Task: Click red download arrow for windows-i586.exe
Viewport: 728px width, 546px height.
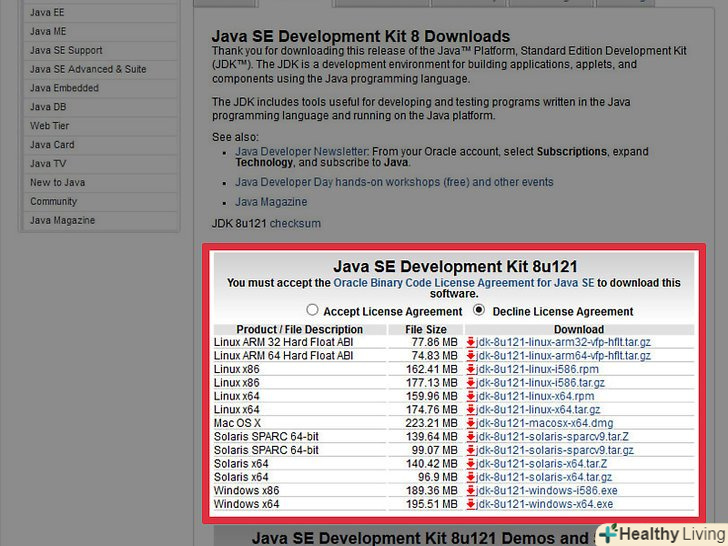Action: click(471, 490)
